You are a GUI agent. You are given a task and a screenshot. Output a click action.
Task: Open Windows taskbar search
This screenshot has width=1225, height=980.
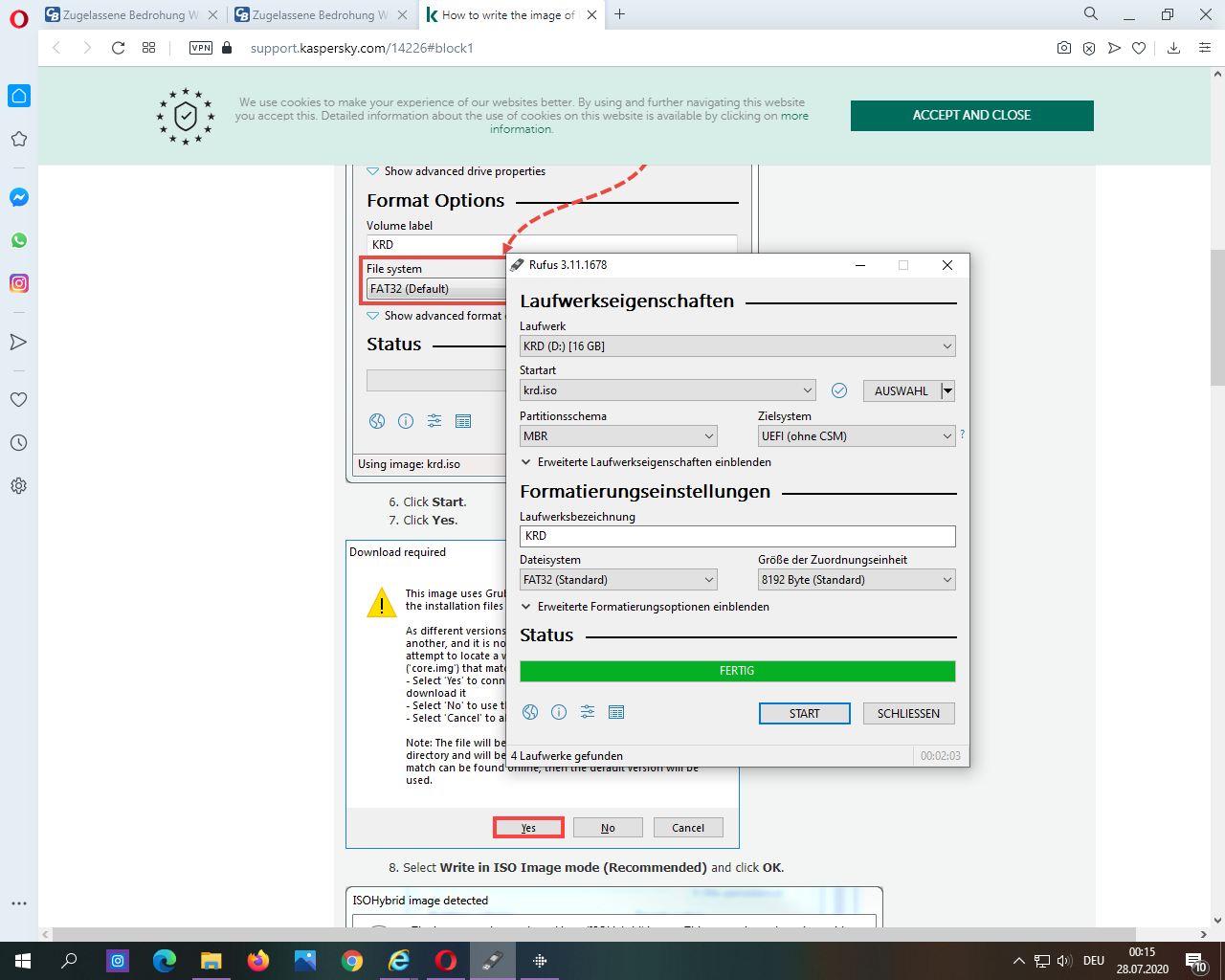click(69, 961)
